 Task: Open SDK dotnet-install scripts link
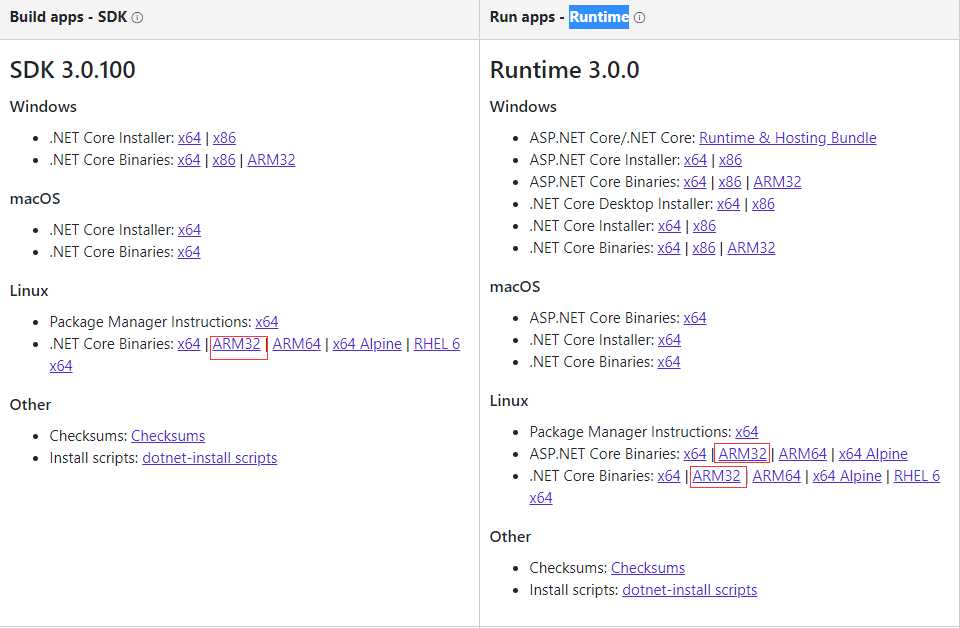tap(209, 457)
